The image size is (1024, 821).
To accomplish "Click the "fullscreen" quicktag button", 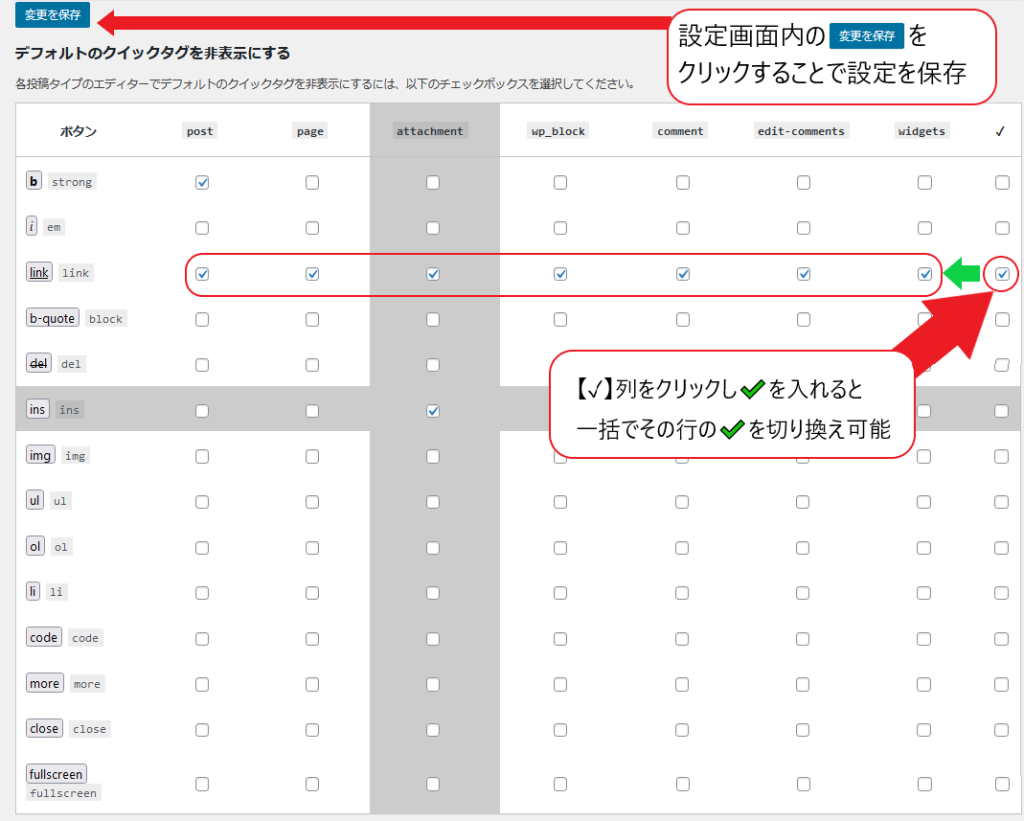I will click(x=56, y=774).
